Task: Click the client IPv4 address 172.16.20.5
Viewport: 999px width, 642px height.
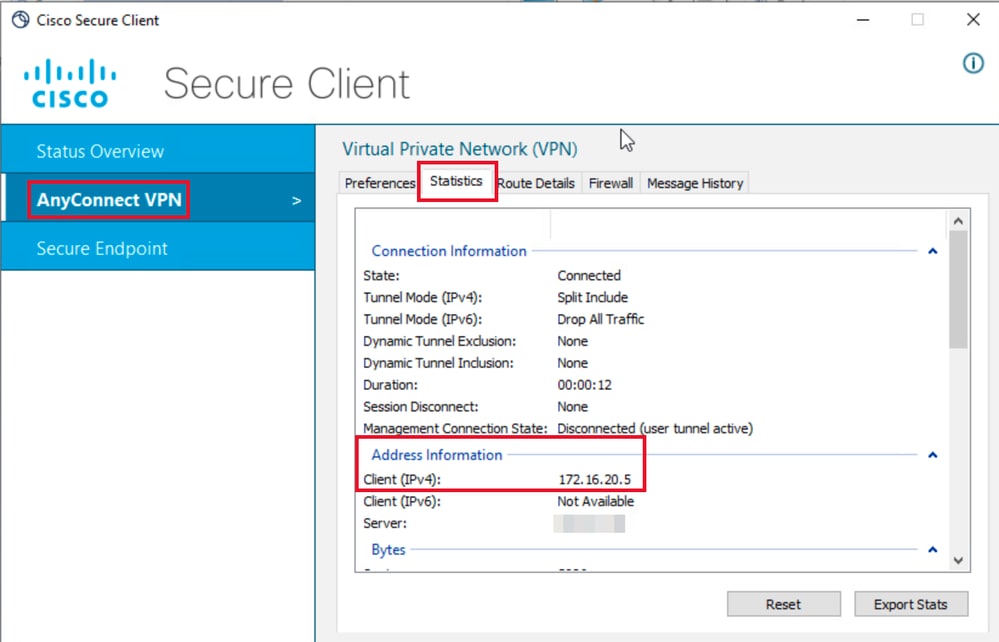Action: pyautogui.click(x=594, y=480)
